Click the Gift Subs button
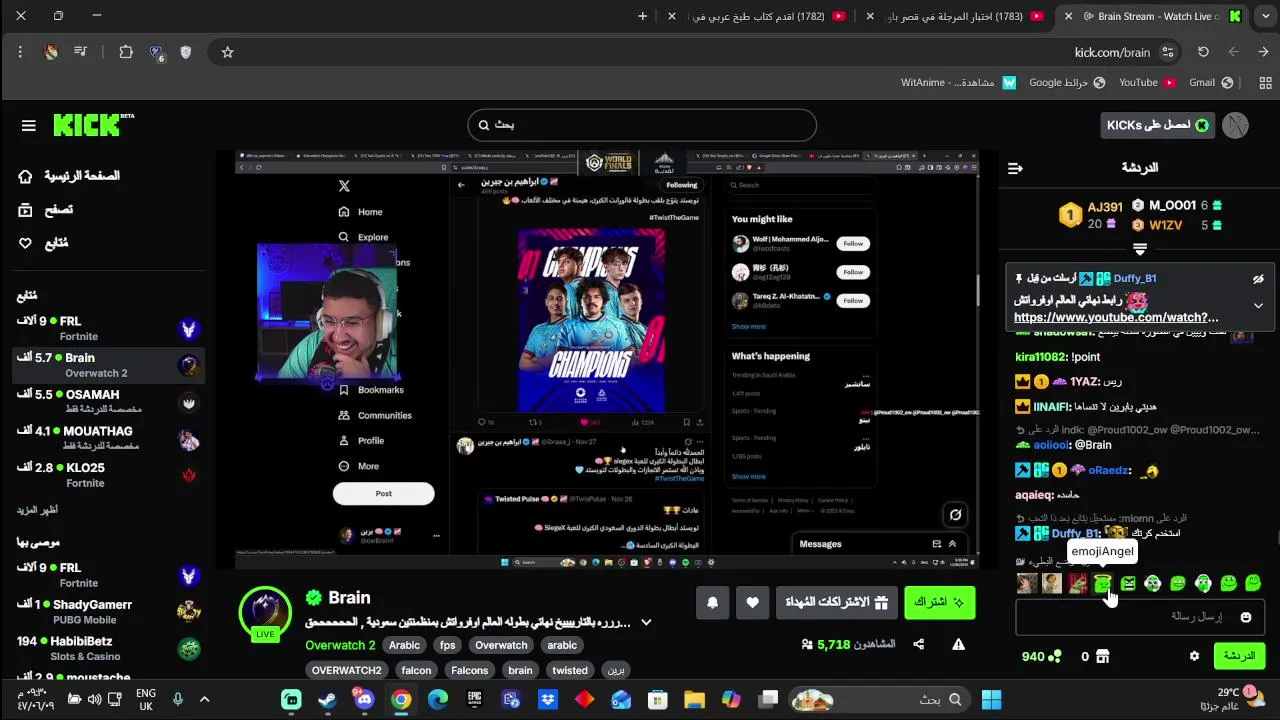Viewport: 1280px width, 720px height. pyautogui.click(x=836, y=602)
